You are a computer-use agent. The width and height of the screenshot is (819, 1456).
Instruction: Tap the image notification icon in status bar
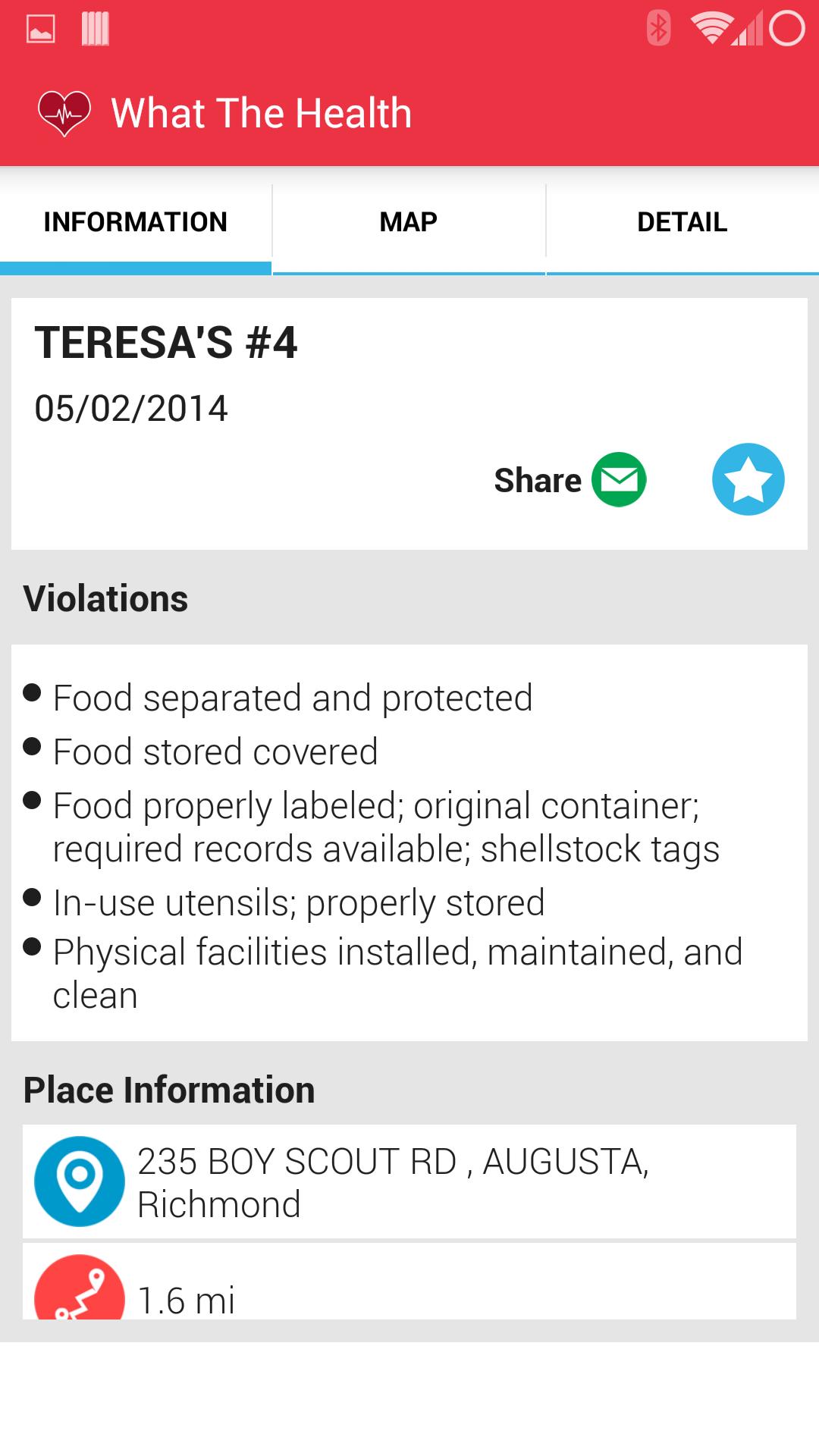[41, 30]
